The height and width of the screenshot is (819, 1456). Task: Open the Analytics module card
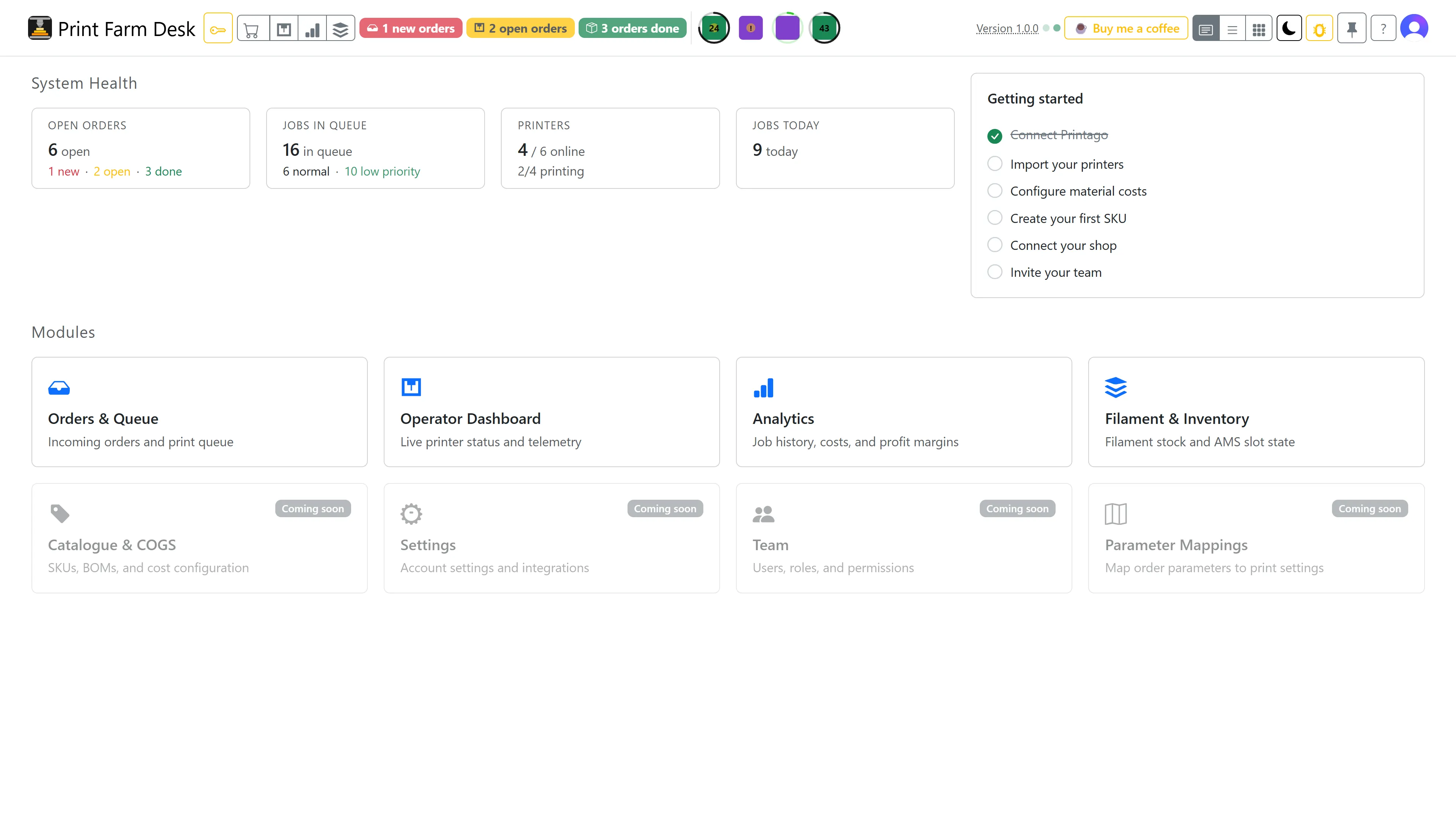[x=904, y=411]
